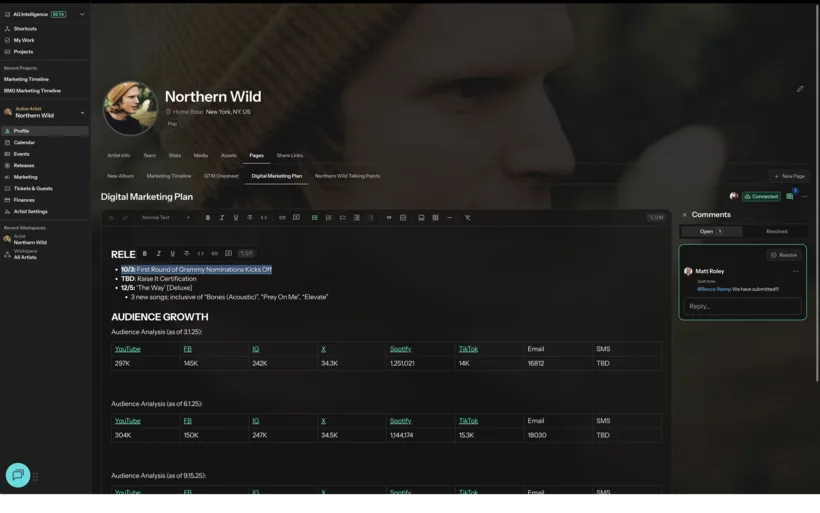This screenshot has width=820, height=513.
Task: Bold the selection using floating toolbar
Action: click(x=145, y=254)
